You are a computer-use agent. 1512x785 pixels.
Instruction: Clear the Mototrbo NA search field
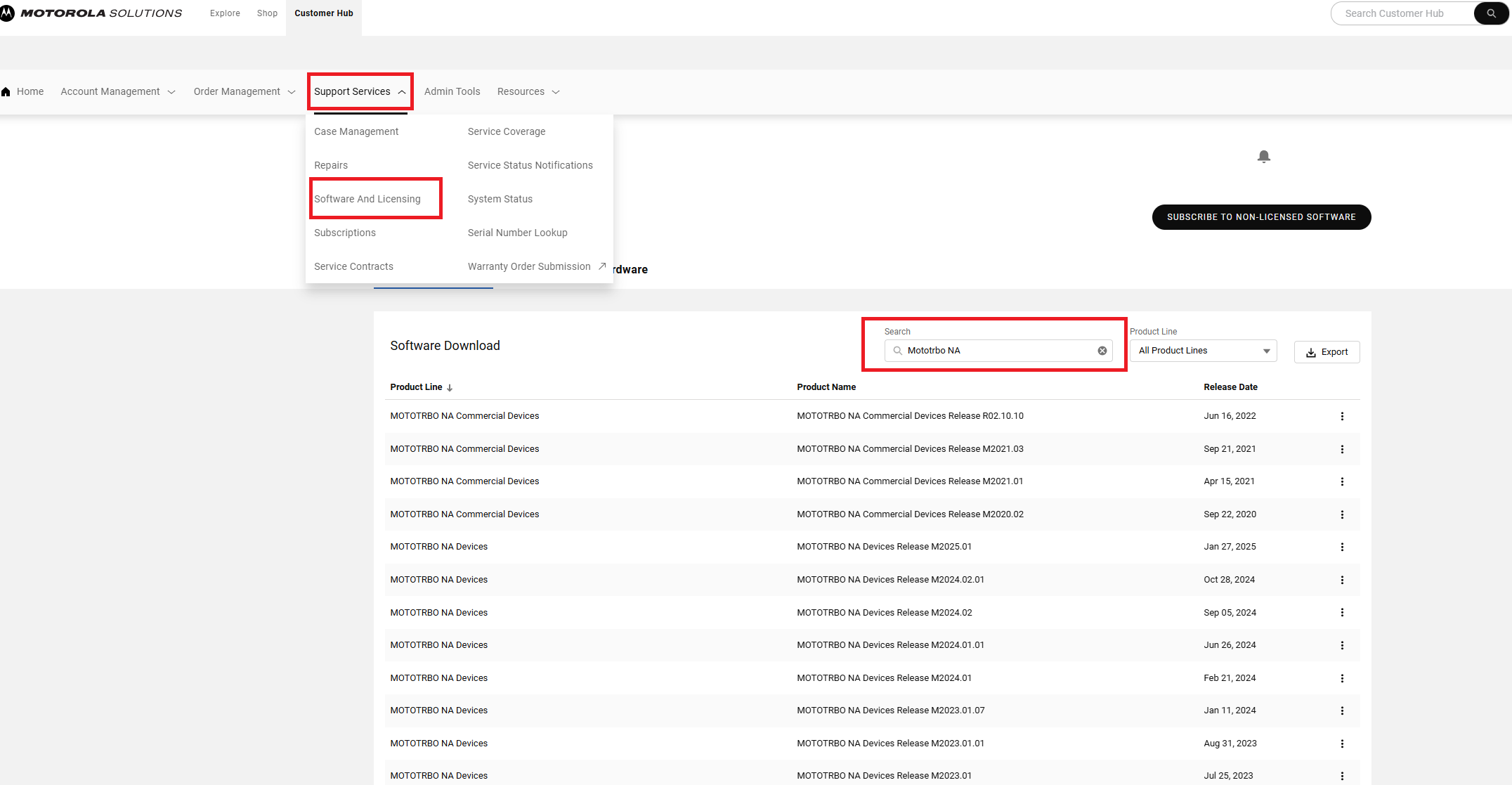coord(1102,351)
